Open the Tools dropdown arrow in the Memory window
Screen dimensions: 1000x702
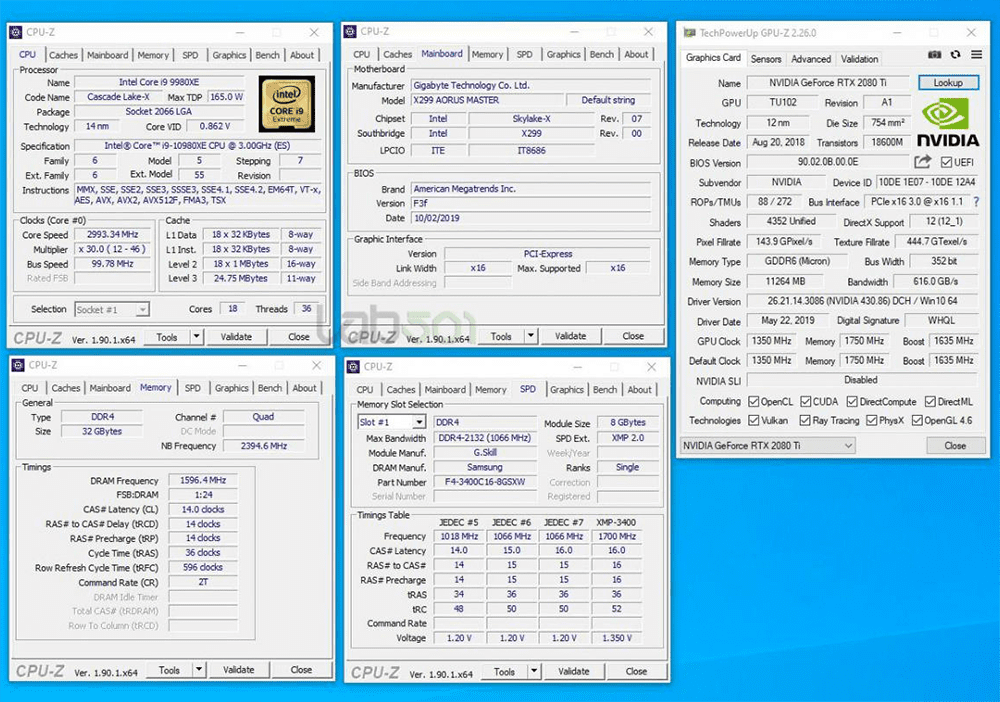click(x=199, y=669)
